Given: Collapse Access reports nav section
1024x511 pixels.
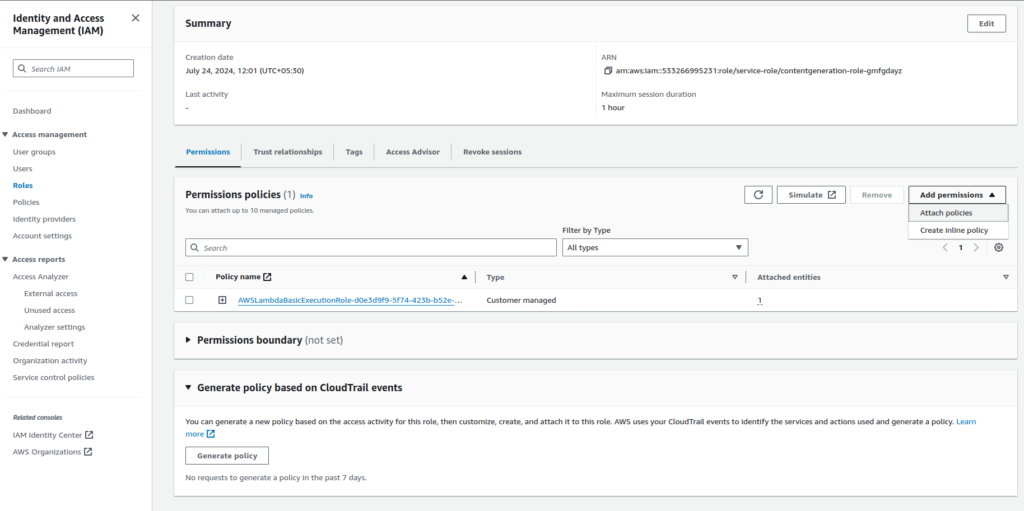Looking at the screenshot, I should pos(5,259).
